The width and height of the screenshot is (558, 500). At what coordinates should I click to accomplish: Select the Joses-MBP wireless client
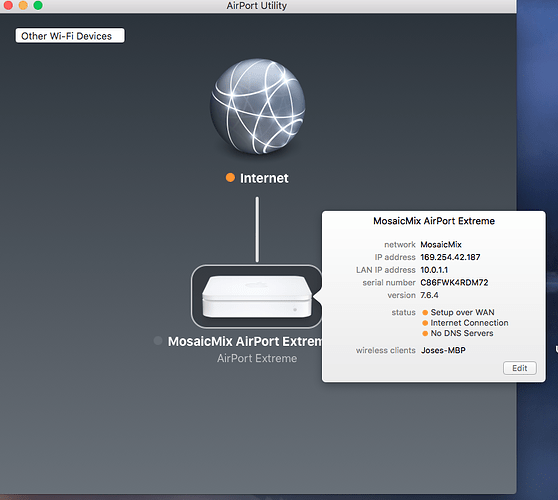443,350
